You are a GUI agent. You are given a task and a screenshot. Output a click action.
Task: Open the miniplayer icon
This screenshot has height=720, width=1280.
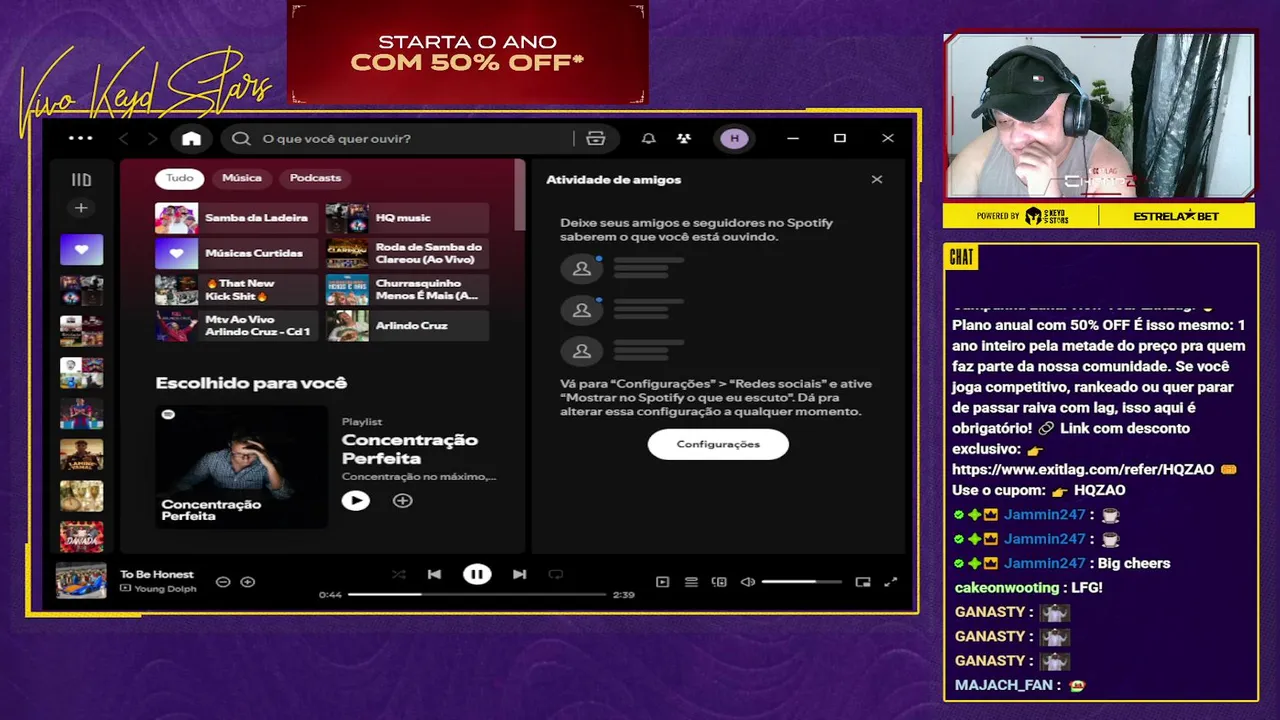pos(863,582)
